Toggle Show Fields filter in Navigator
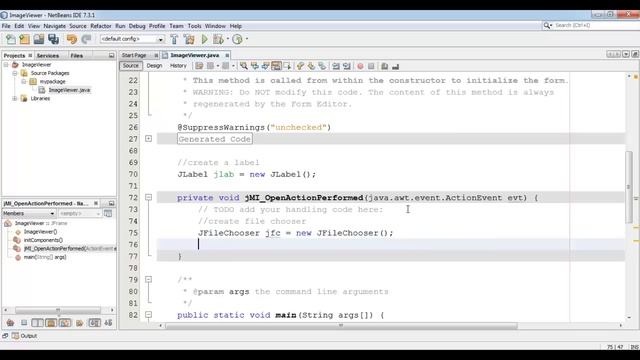 tap(24, 323)
